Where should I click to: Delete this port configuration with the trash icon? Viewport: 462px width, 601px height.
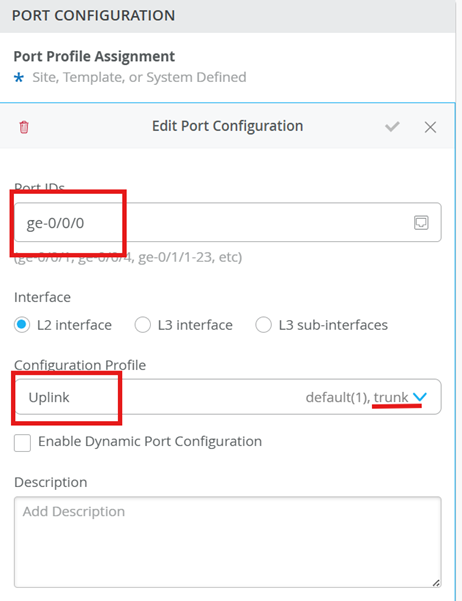pyautogui.click(x=24, y=127)
